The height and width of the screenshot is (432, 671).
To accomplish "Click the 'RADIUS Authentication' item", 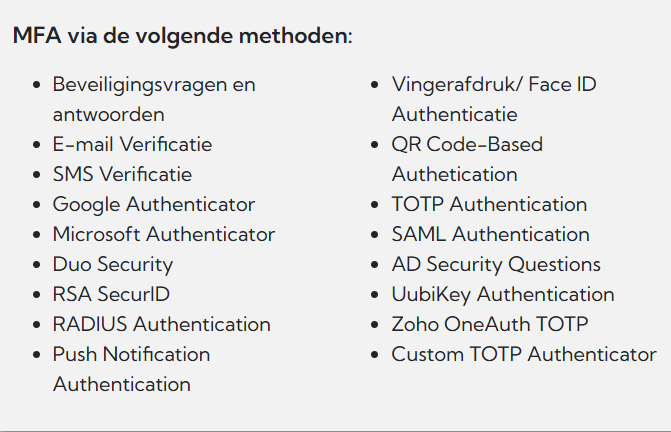I will pyautogui.click(x=161, y=324).
